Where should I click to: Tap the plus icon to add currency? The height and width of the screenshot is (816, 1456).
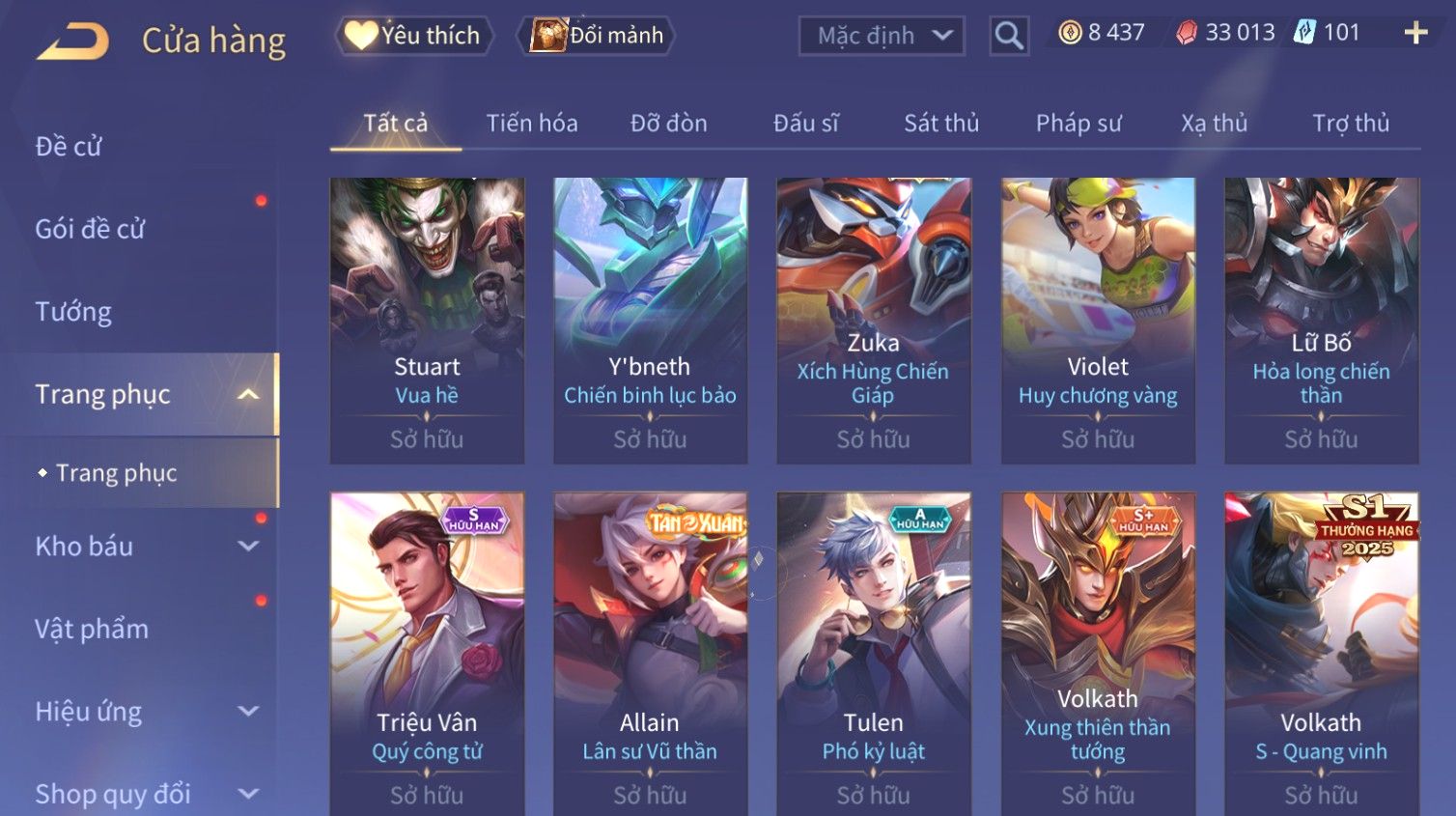tap(1415, 33)
